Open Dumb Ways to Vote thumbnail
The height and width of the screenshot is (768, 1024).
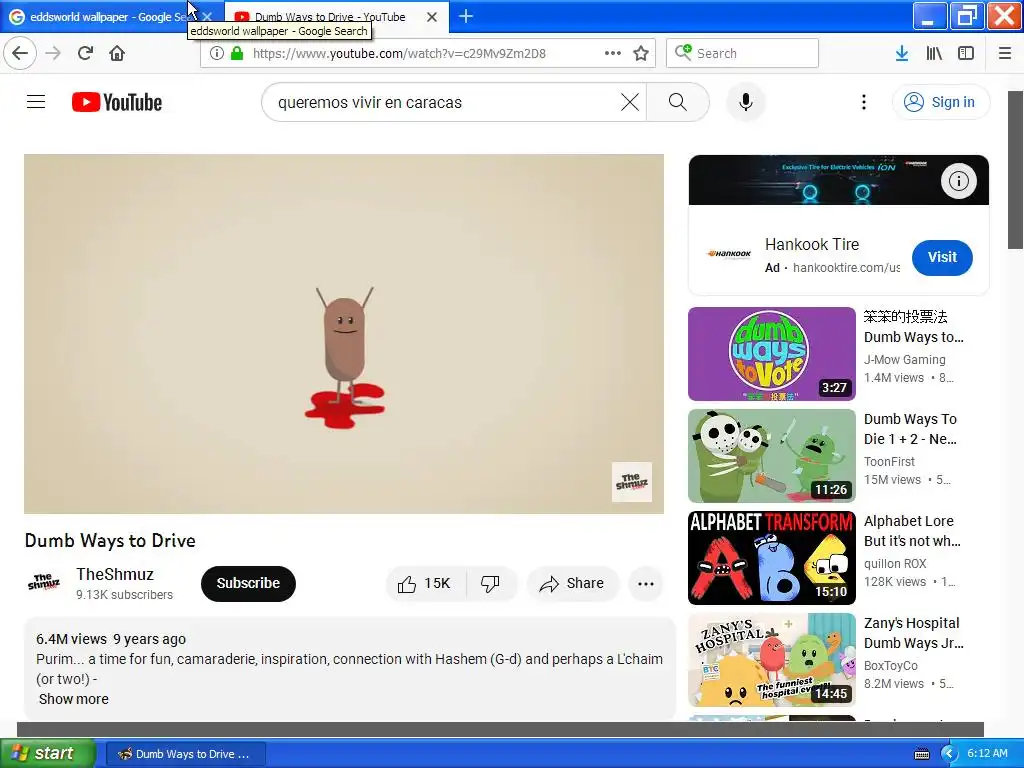771,354
